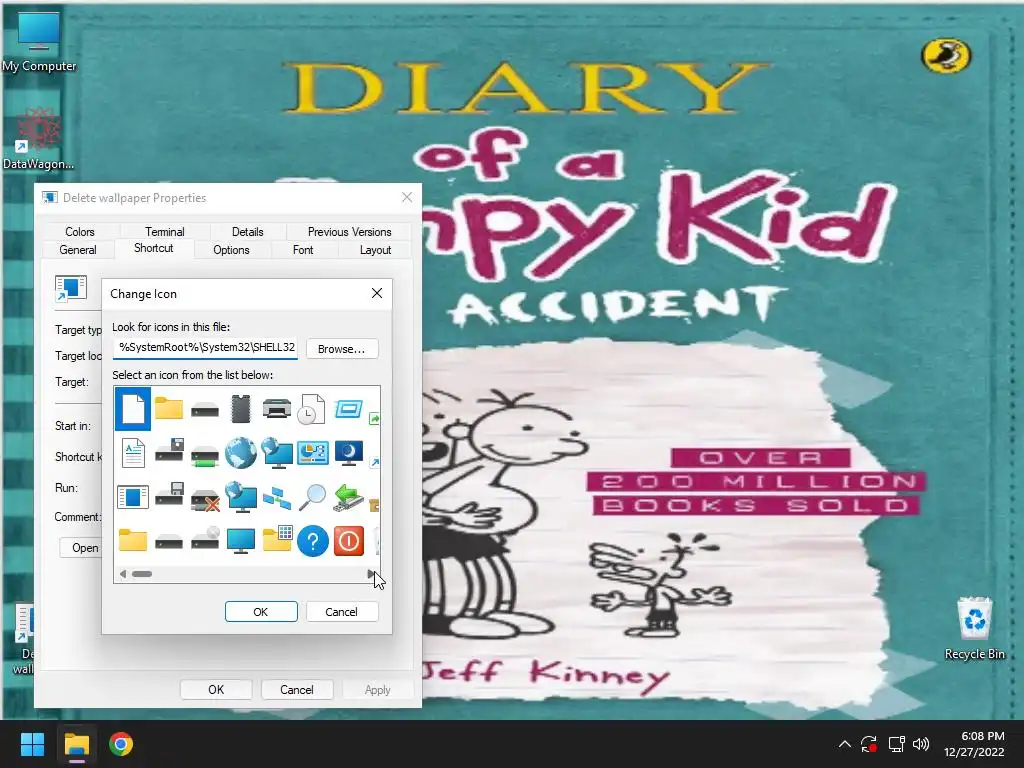Select the Recycle Bin on the desktop

click(x=974, y=628)
